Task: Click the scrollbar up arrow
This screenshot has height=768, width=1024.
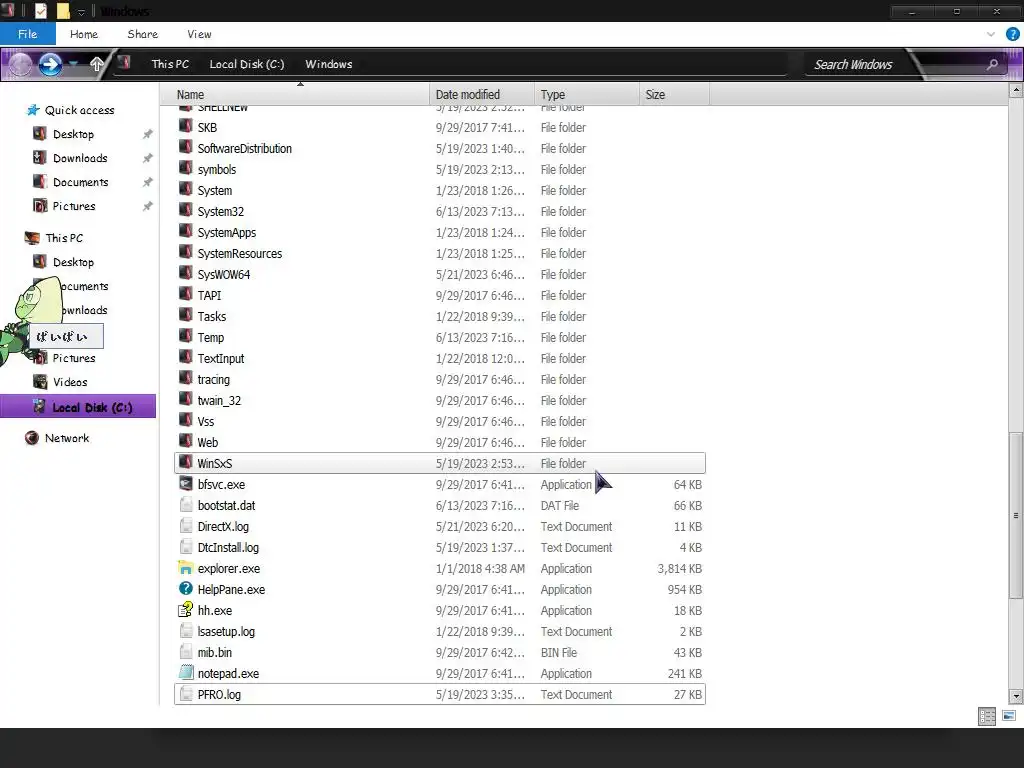Action: tap(1016, 91)
